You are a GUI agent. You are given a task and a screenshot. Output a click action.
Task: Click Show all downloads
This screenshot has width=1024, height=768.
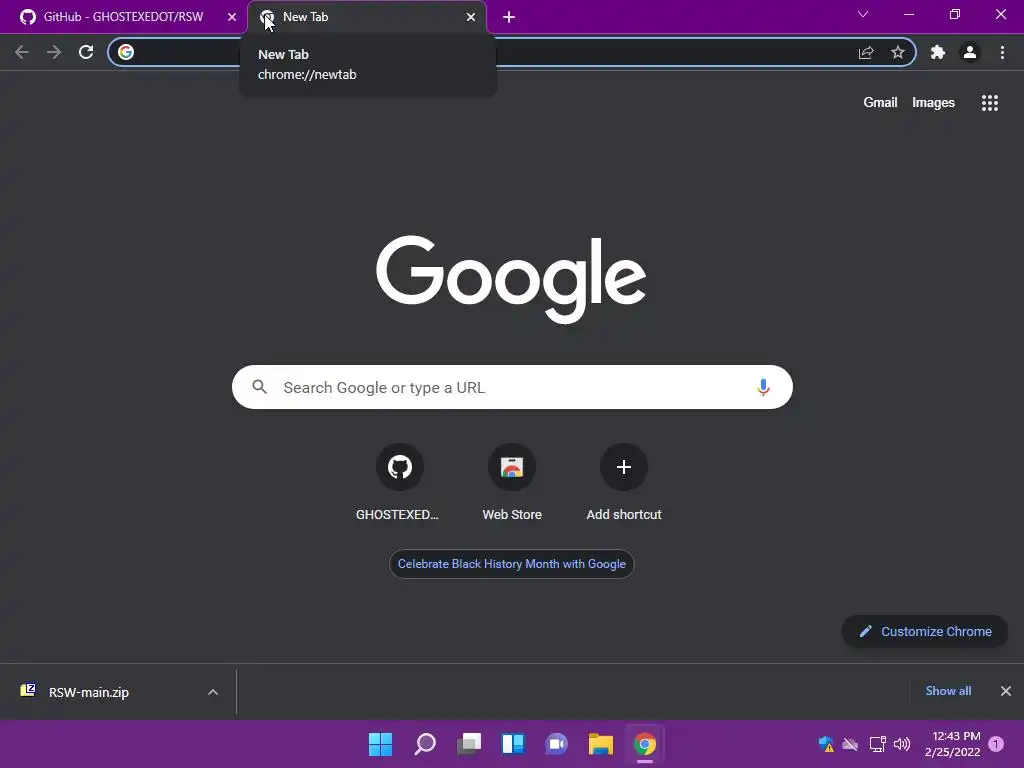point(948,691)
